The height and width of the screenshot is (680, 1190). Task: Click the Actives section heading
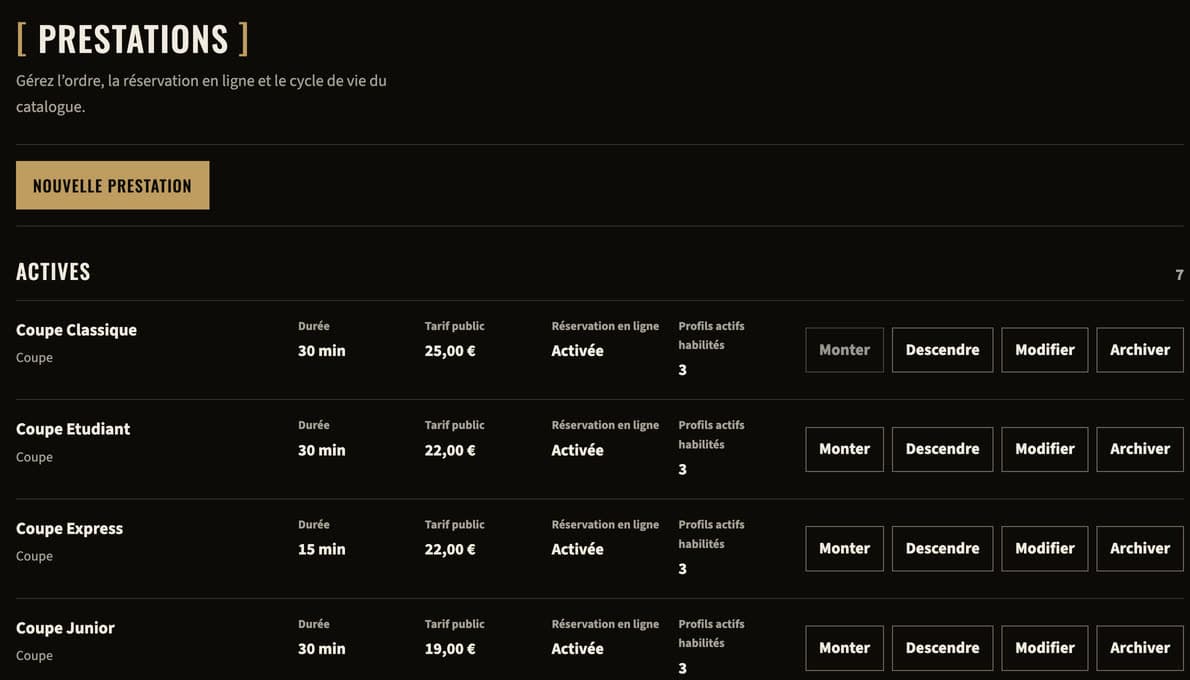(x=53, y=272)
